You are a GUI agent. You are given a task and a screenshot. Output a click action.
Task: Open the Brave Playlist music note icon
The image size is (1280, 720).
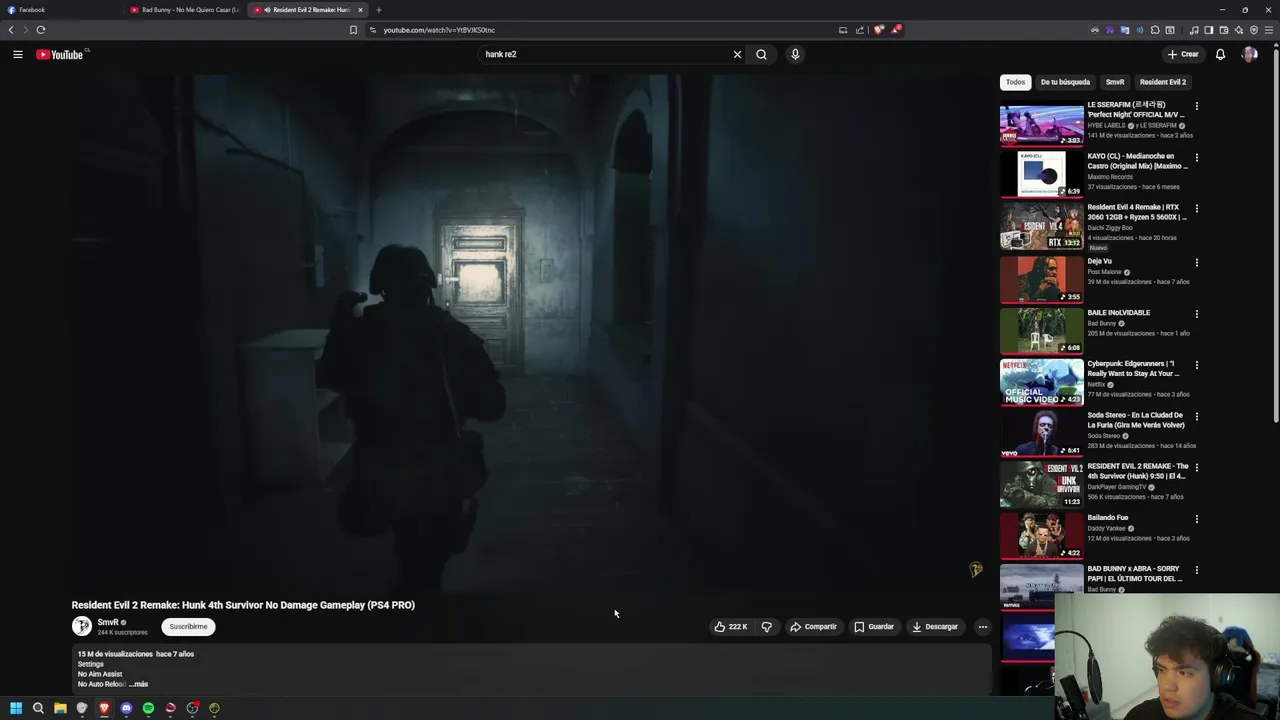click(1194, 30)
